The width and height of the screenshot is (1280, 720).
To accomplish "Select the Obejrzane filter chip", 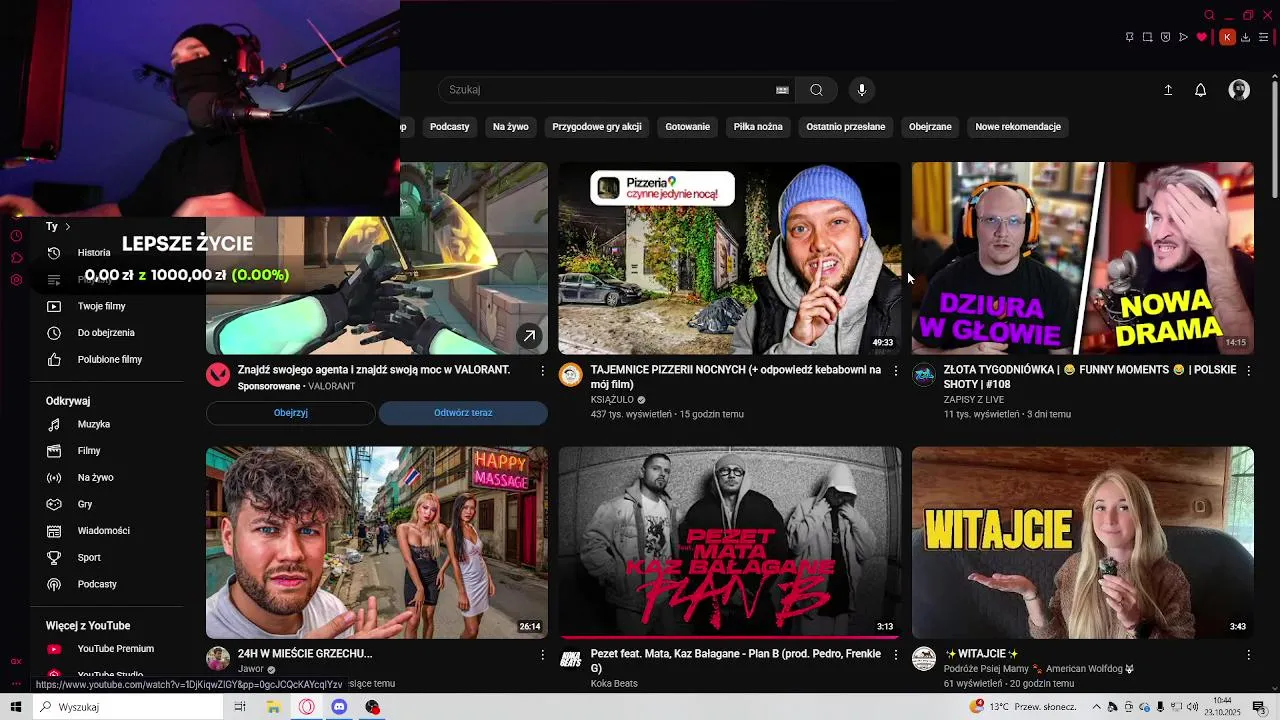I will pos(930,127).
